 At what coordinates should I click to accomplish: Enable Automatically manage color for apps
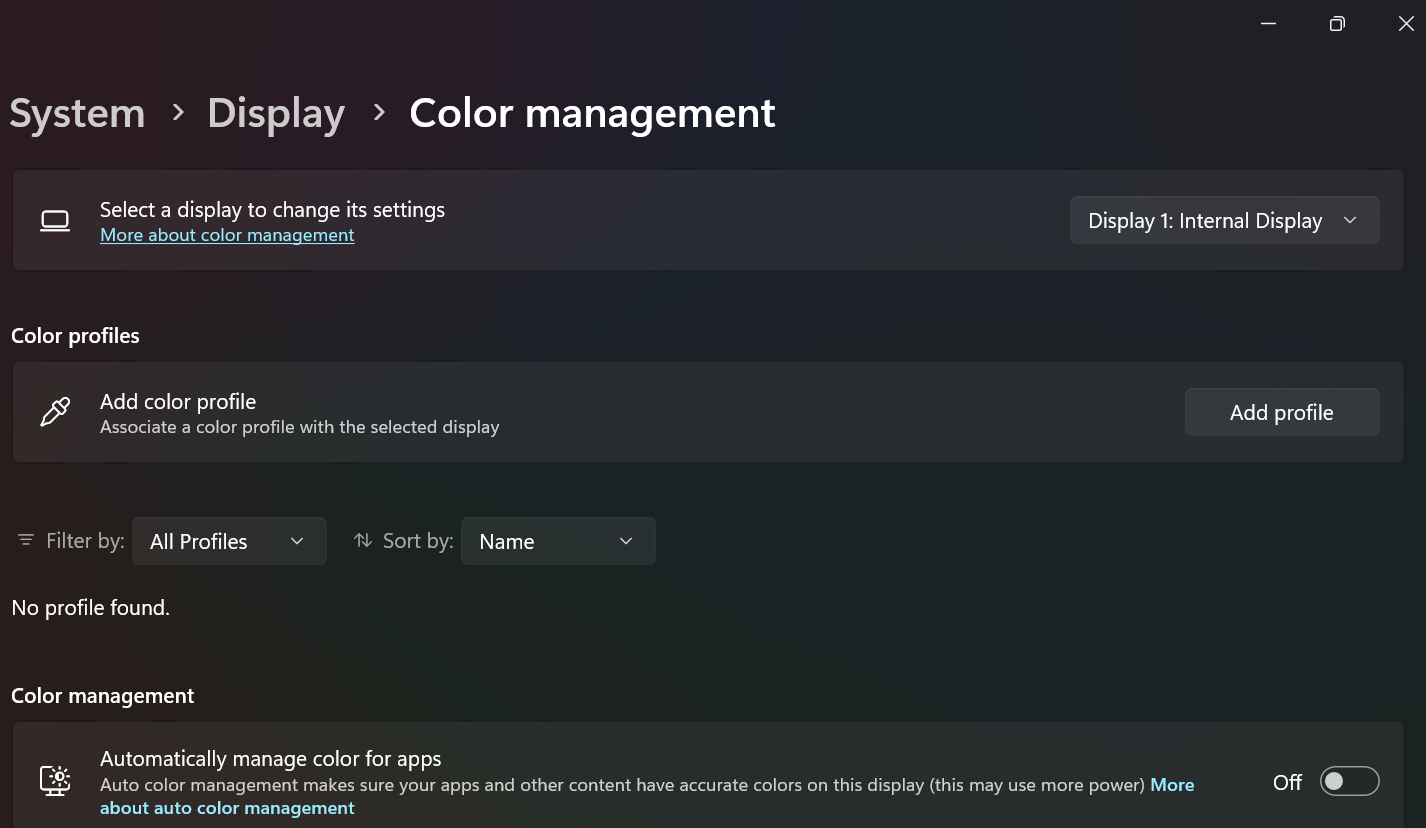point(1349,782)
